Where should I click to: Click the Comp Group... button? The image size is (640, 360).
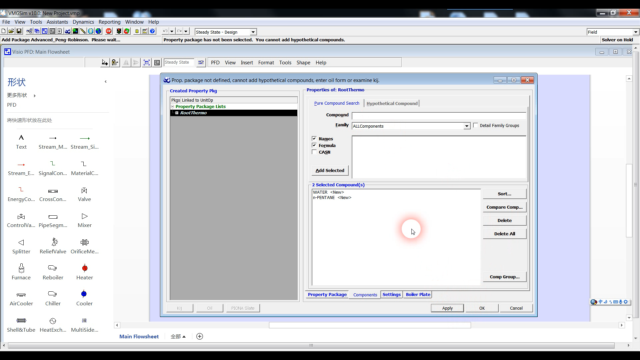pos(504,277)
